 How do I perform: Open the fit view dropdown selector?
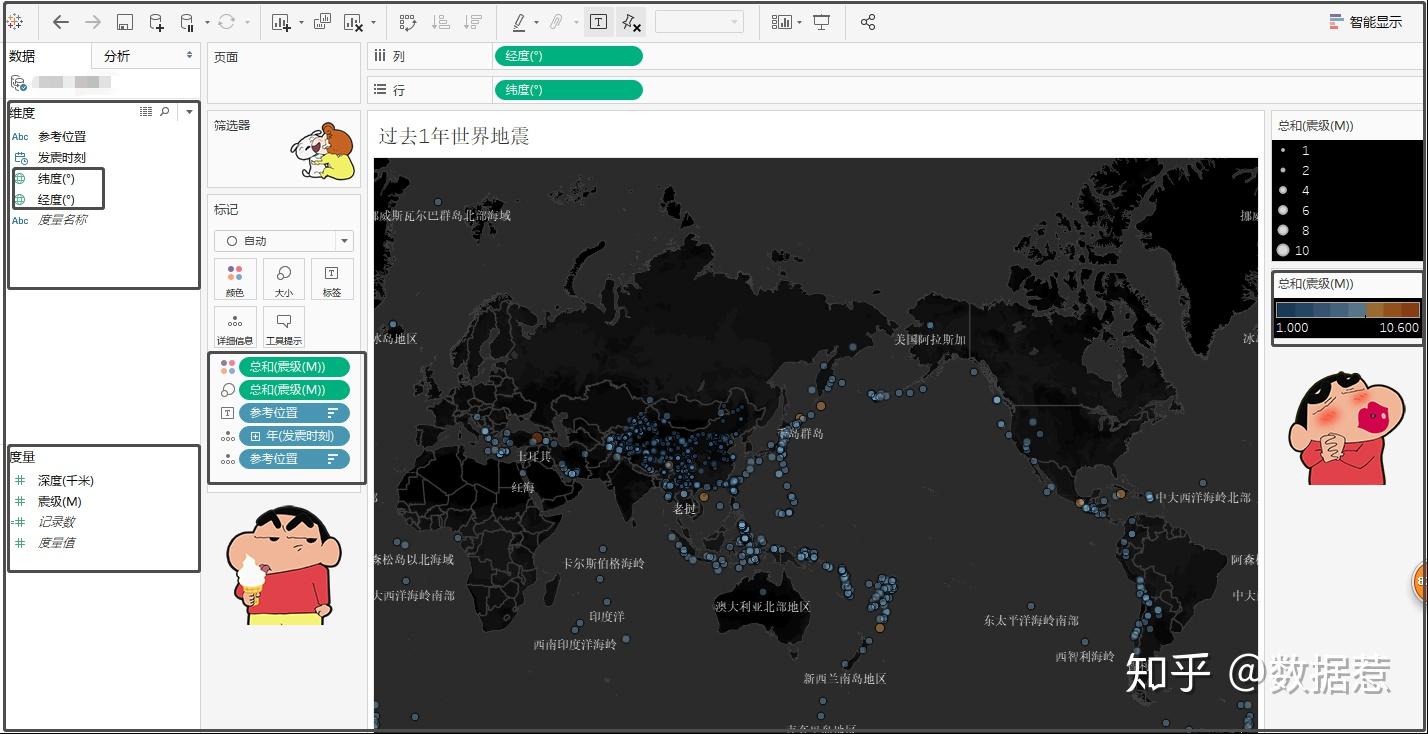point(700,21)
